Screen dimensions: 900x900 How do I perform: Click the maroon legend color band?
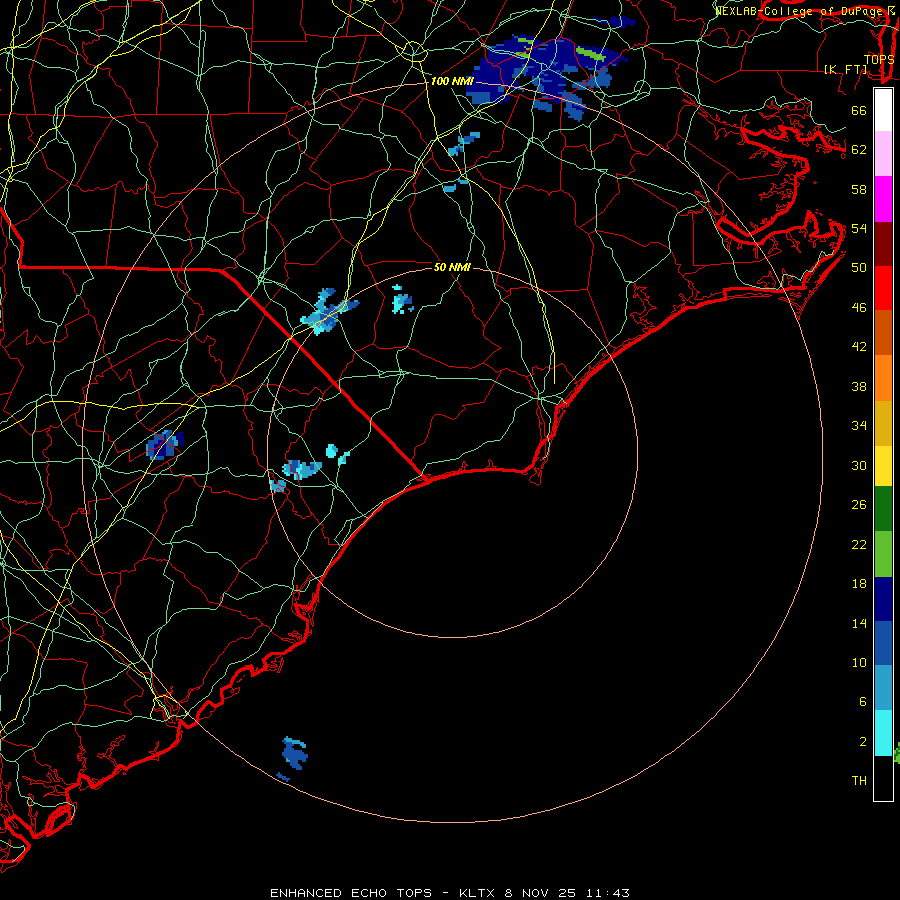883,243
